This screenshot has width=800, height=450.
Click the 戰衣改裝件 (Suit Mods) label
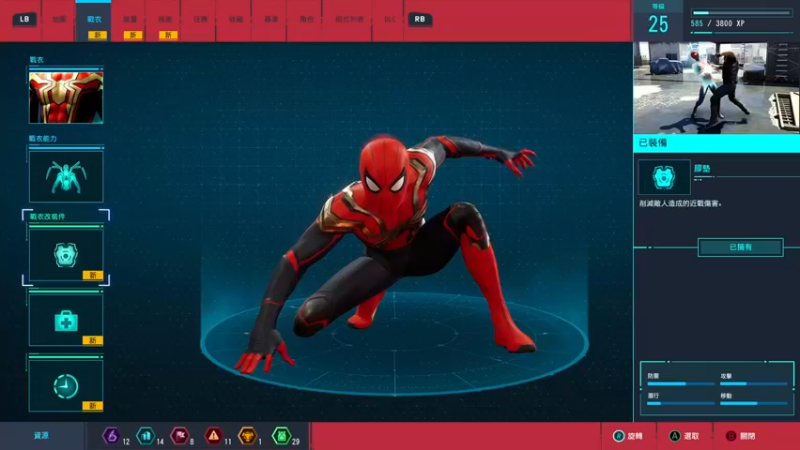pyautogui.click(x=47, y=216)
